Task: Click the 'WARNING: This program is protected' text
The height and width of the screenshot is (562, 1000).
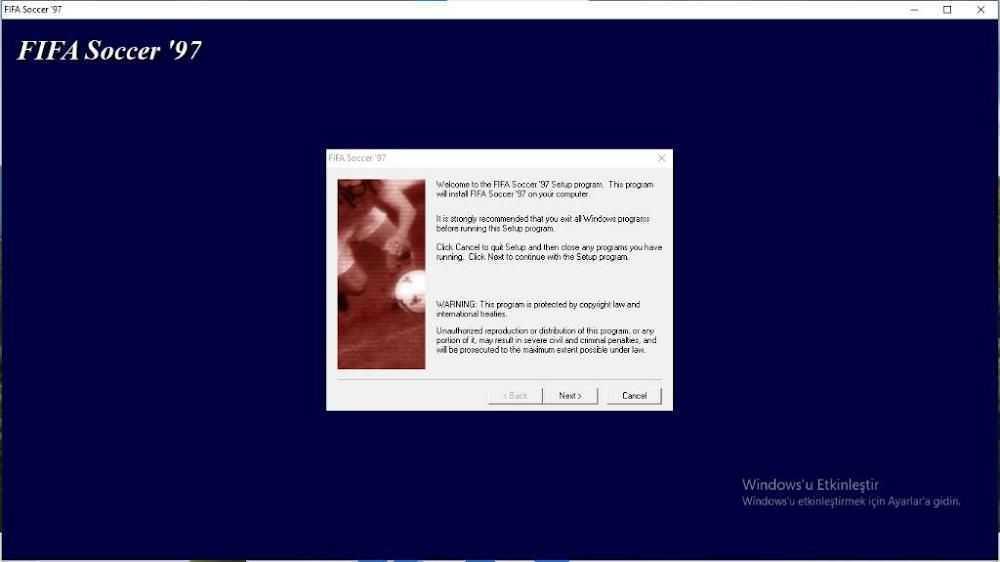Action: 538,309
